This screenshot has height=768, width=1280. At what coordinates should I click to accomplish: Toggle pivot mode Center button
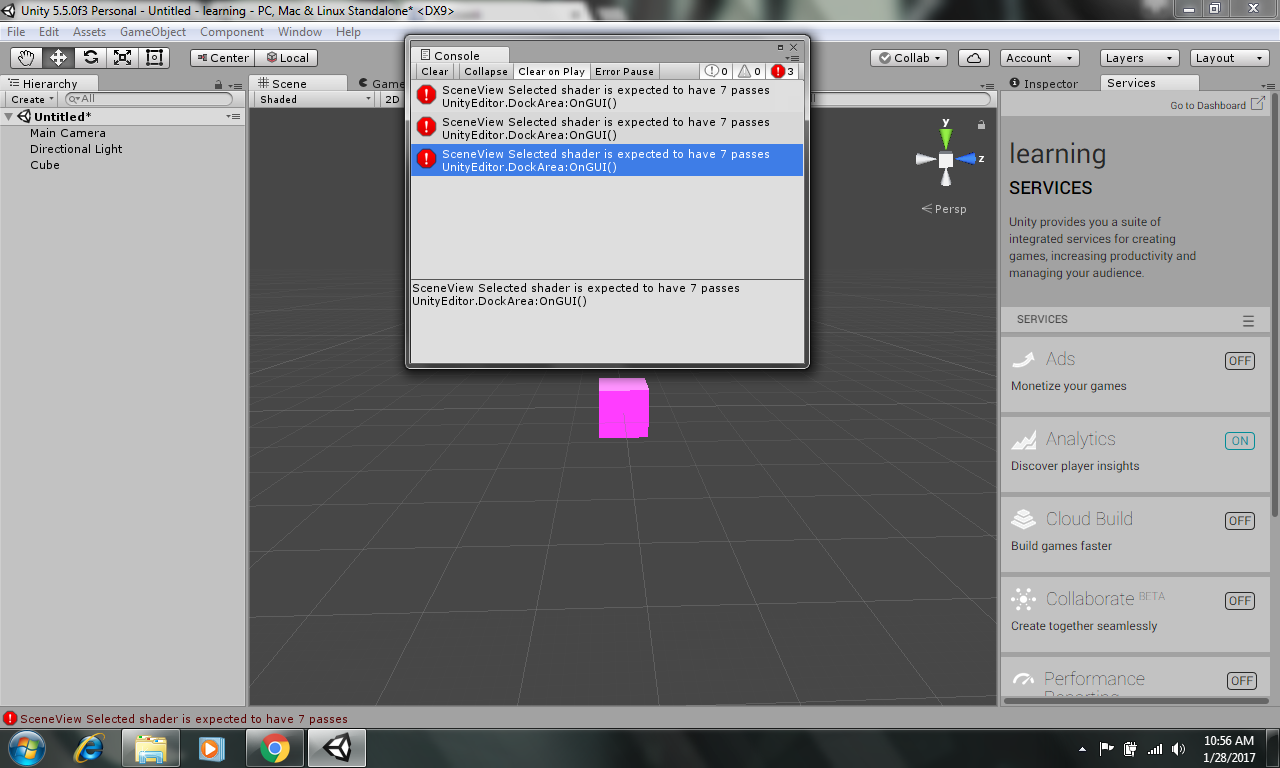(x=222, y=58)
